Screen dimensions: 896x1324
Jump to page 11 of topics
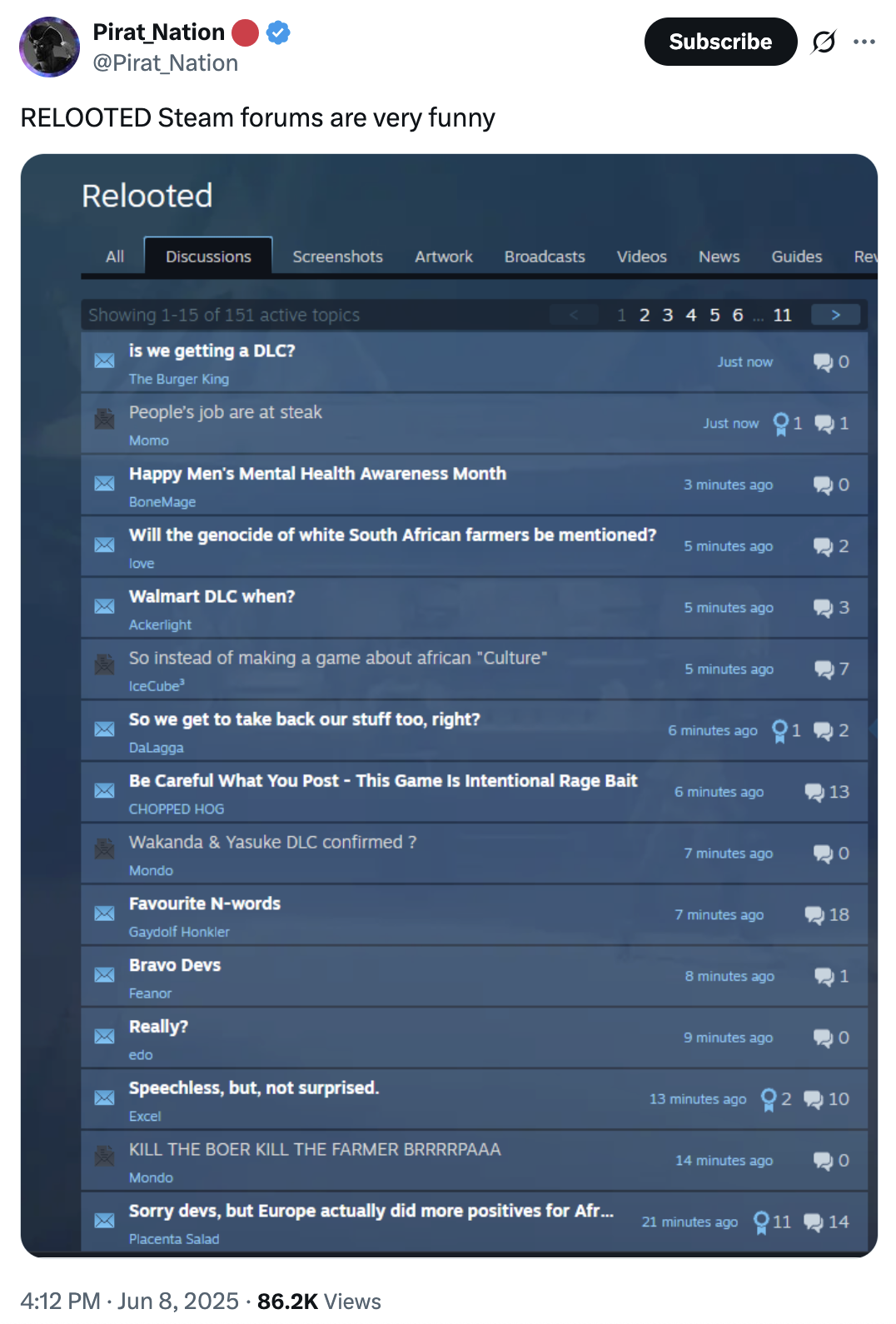point(782,315)
